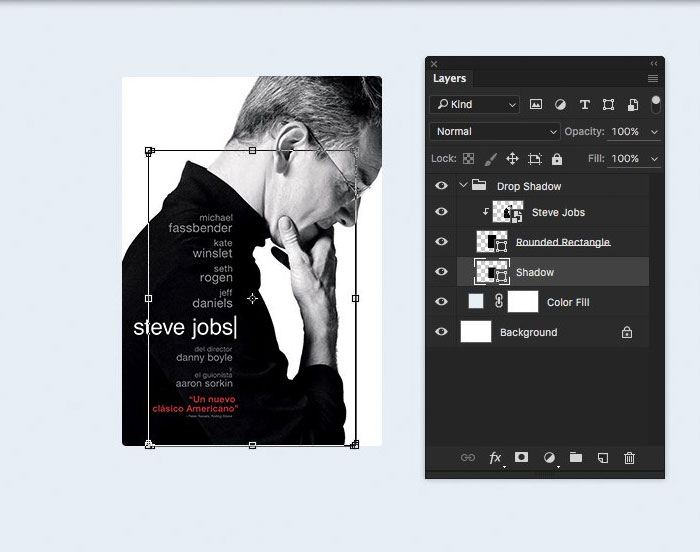Click the Color Fill mask thumbnail
This screenshot has height=552, width=700.
[x=523, y=301]
